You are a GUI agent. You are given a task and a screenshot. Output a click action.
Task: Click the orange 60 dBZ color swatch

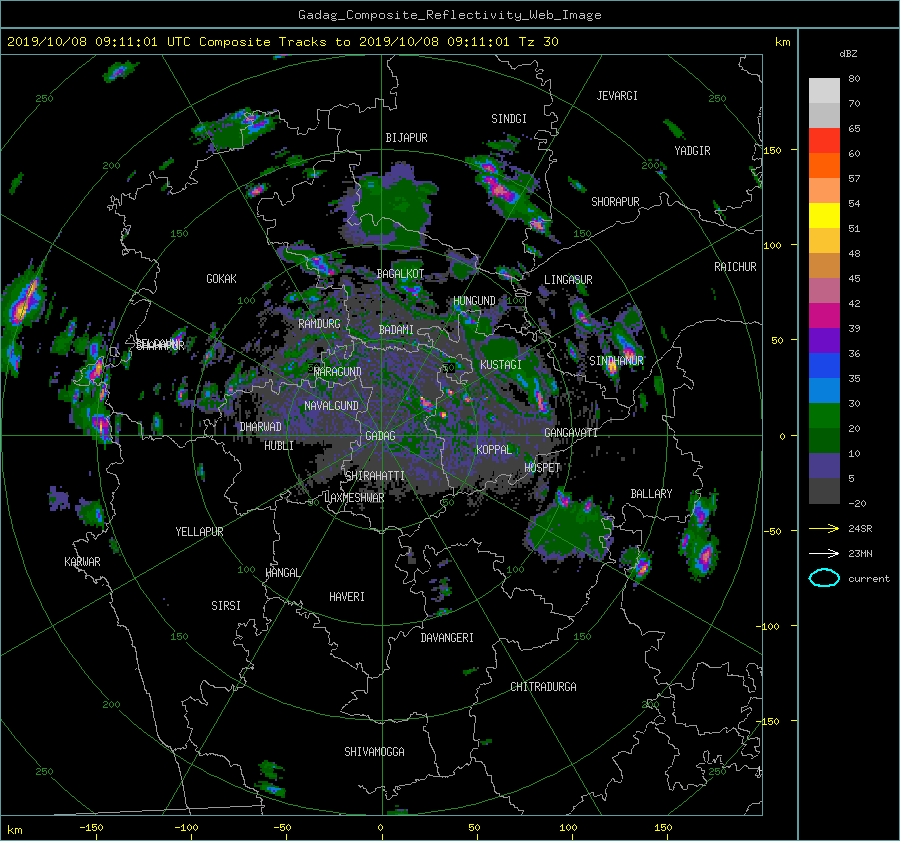[x=824, y=166]
